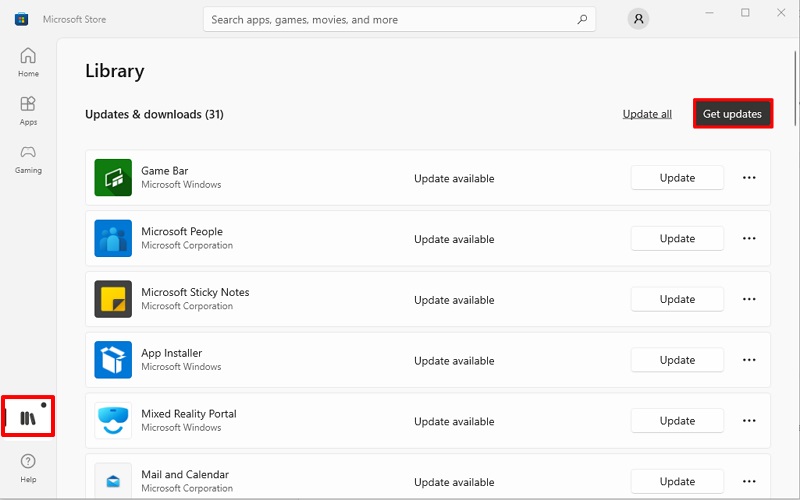Minimize the Microsoft Store window
Screen dimensions: 800x500
point(710,13)
